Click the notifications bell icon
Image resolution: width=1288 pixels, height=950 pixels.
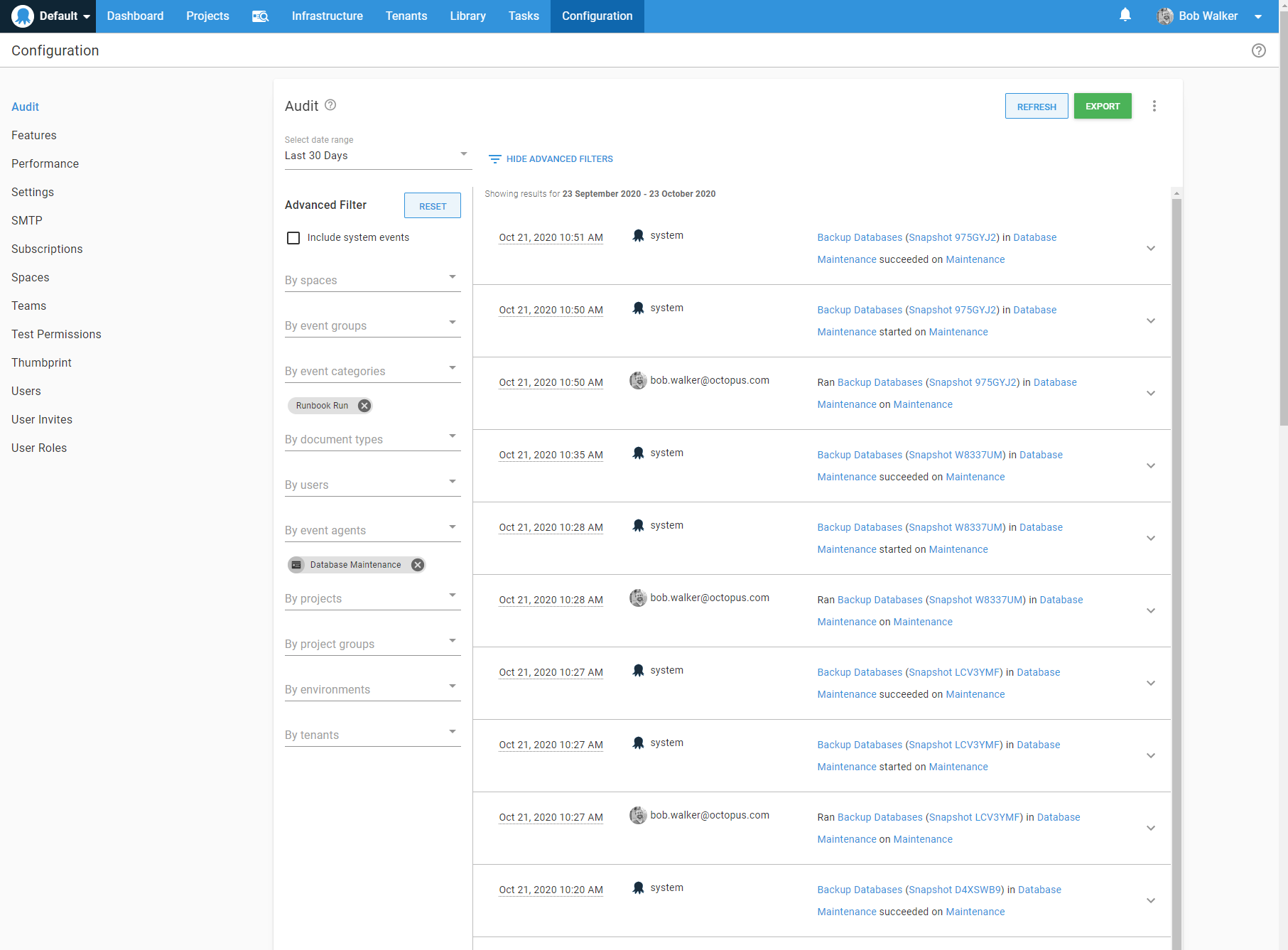click(1125, 15)
